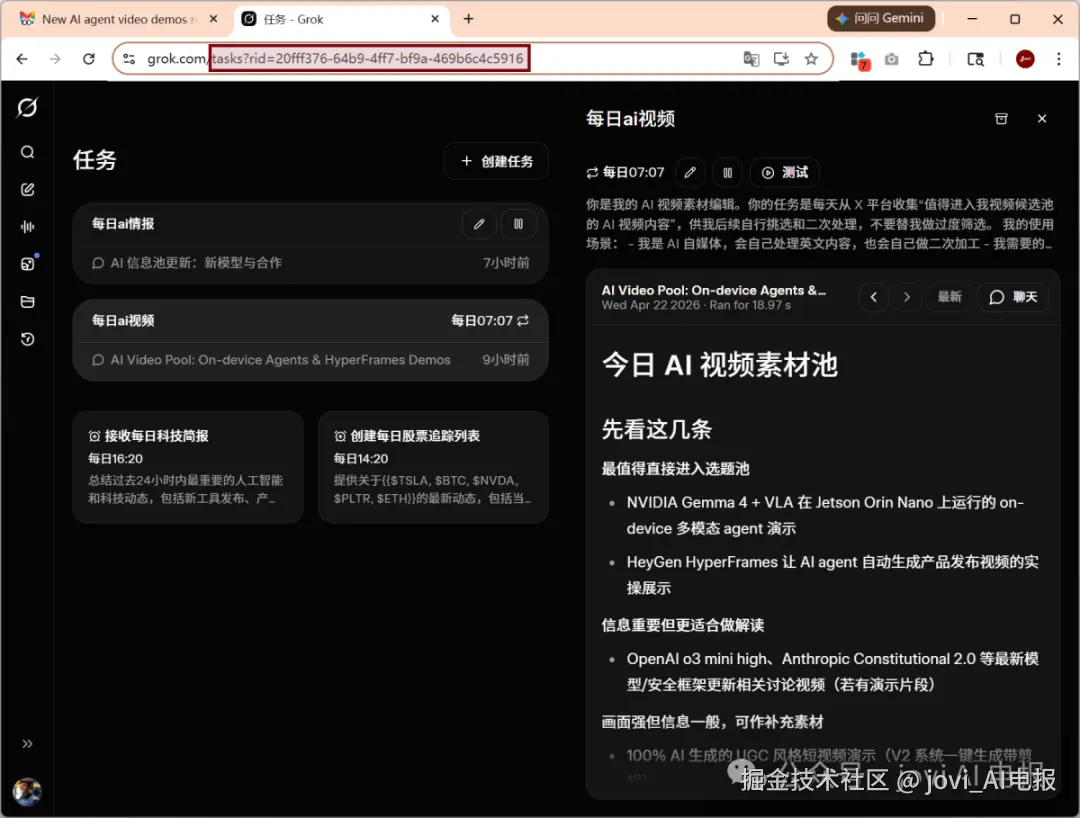Screen dimensions: 1080x818
Task: Close the 每日ai视频 detail panel
Action: pyautogui.click(x=1042, y=118)
